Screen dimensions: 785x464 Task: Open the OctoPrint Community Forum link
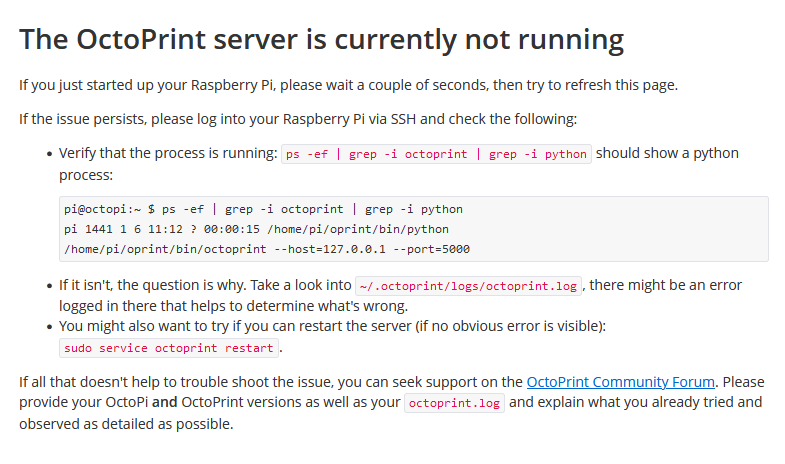tap(620, 382)
